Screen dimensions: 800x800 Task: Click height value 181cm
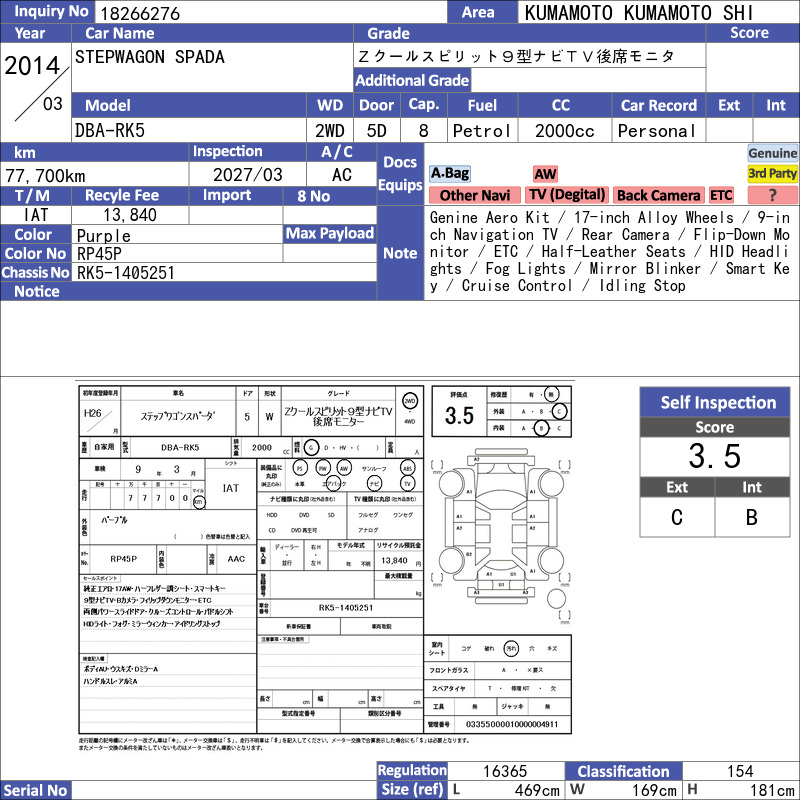click(x=772, y=790)
